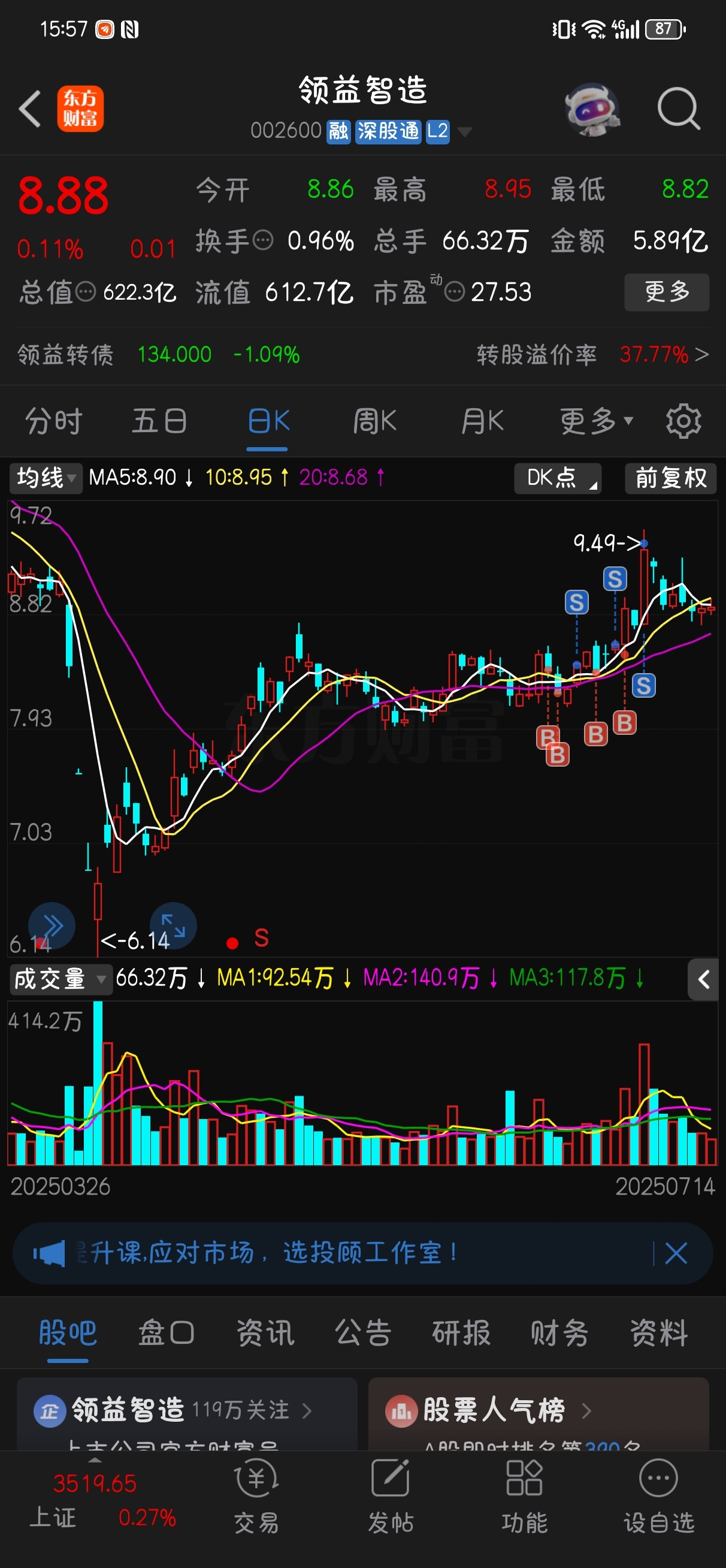726x1568 pixels.
Task: Tap topmost S sell marker on chart
Action: [x=615, y=578]
